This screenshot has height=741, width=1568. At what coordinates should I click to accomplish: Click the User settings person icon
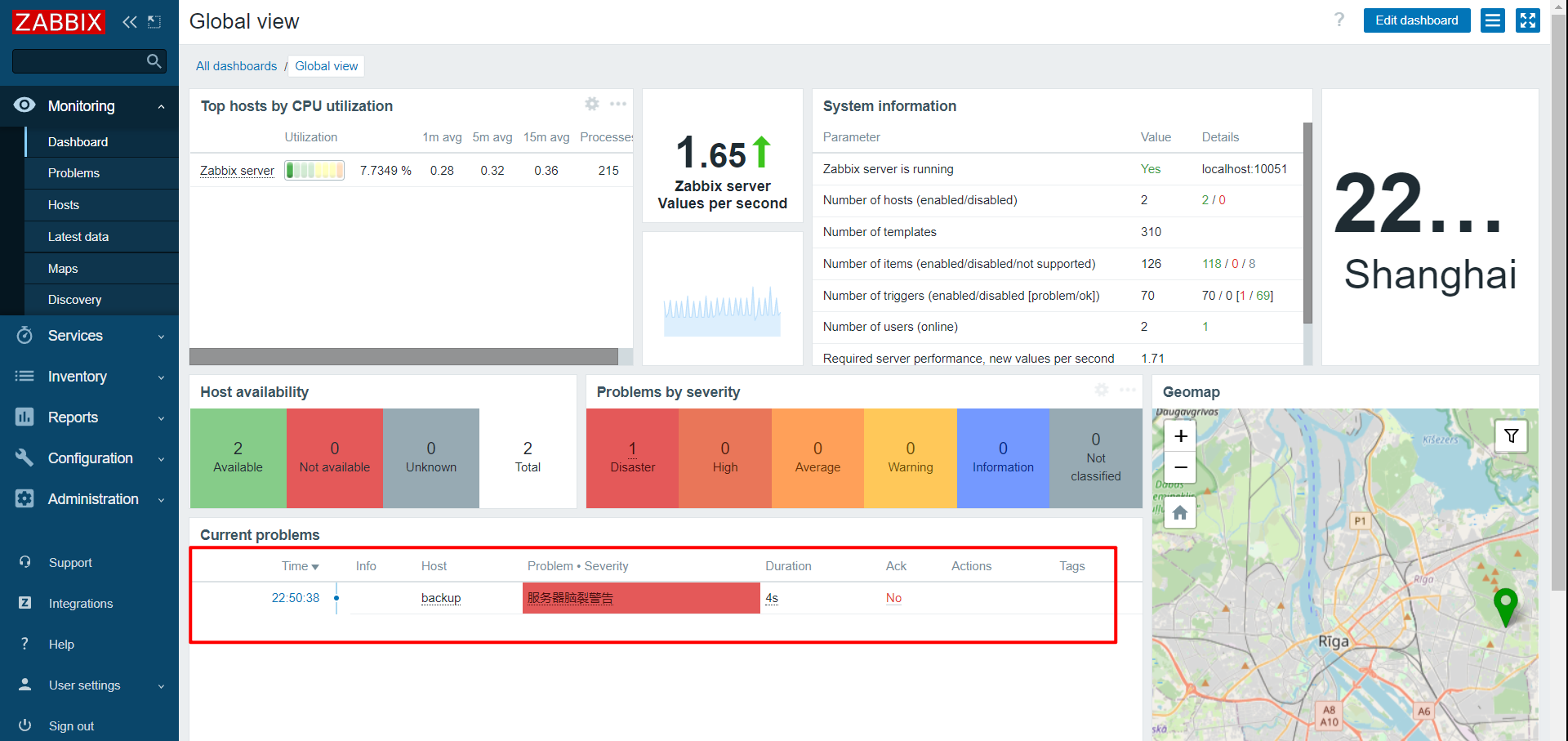point(24,685)
